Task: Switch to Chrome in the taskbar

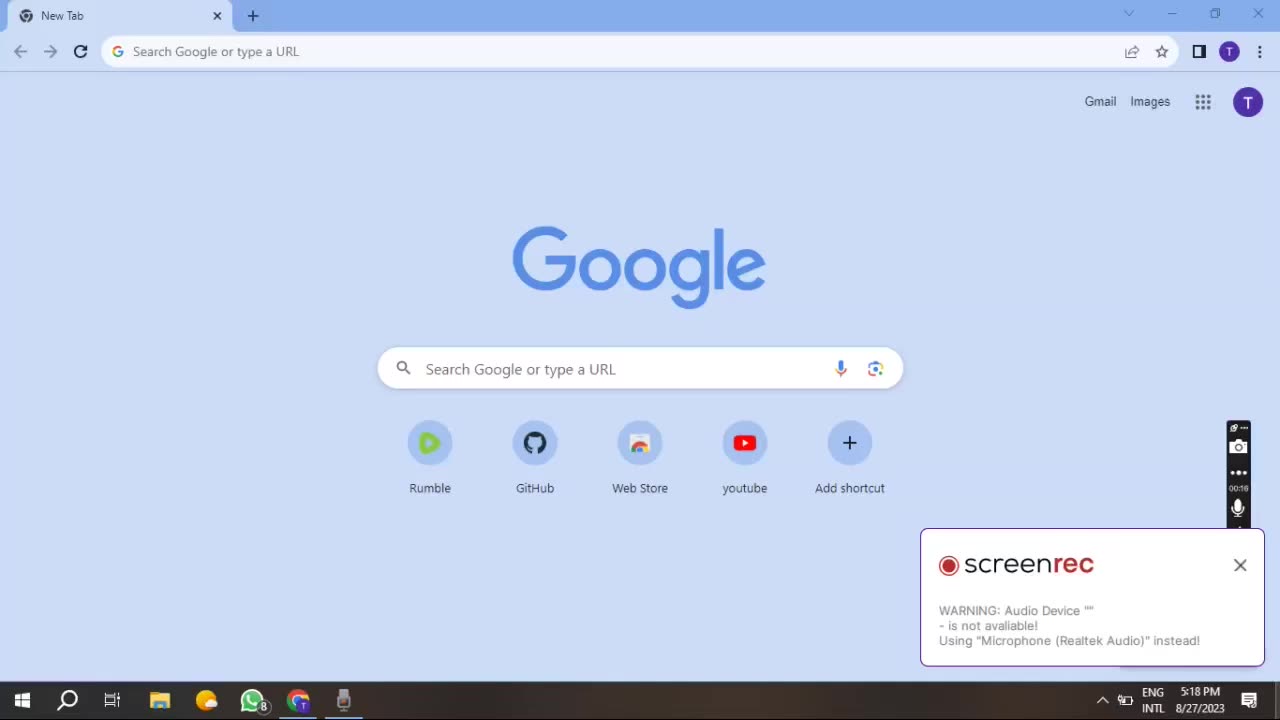Action: point(298,701)
